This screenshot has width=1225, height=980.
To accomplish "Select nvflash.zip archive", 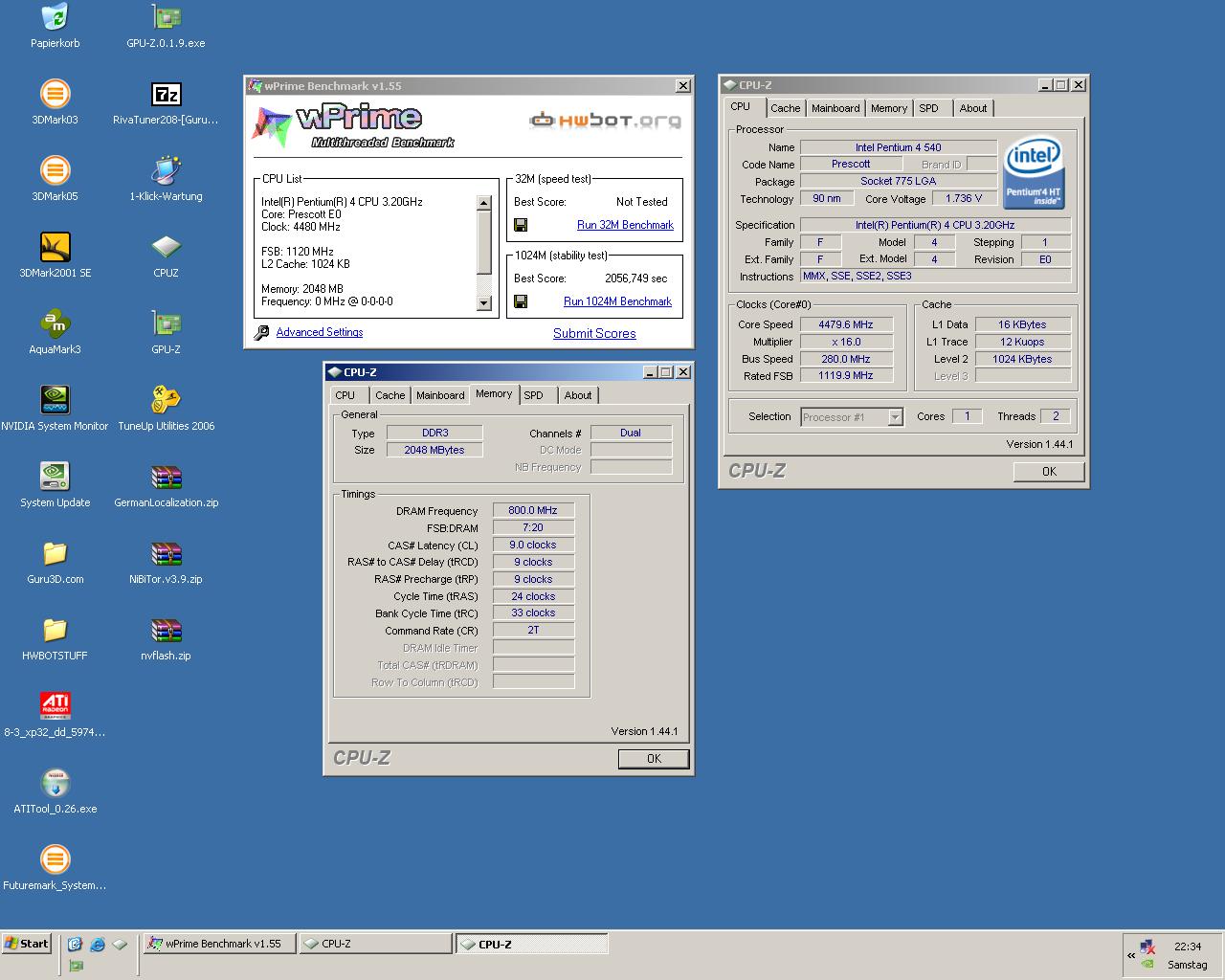I will click(166, 630).
